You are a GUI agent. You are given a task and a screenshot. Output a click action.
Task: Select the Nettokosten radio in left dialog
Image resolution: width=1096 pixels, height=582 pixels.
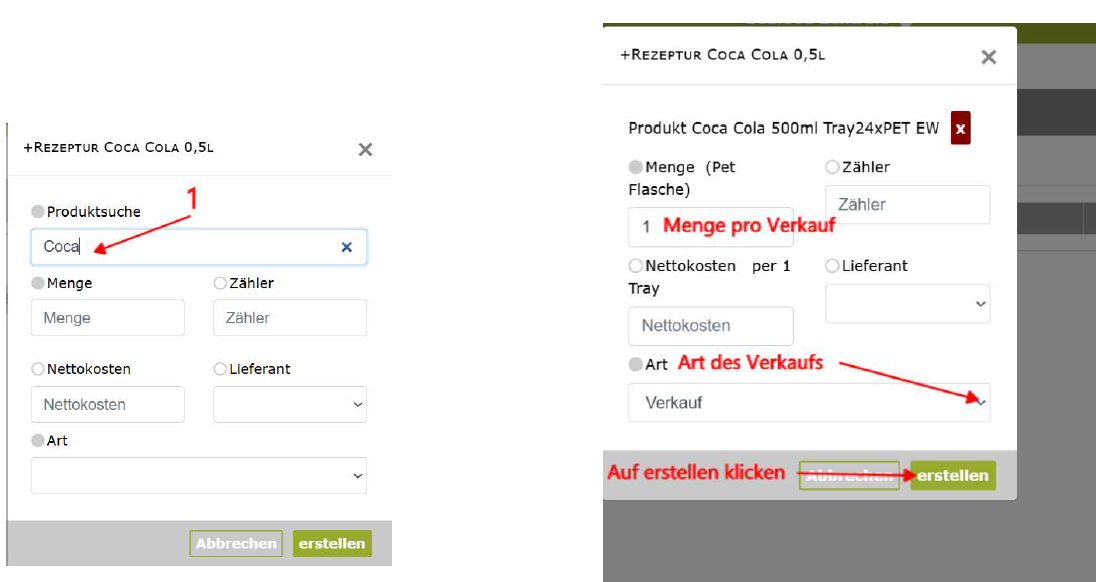click(x=38, y=369)
